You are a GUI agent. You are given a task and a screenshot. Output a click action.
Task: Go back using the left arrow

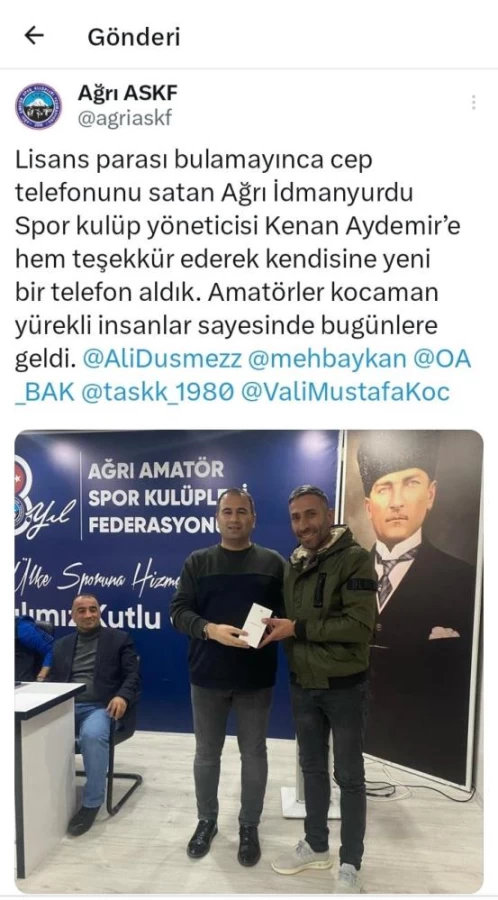click(x=34, y=36)
